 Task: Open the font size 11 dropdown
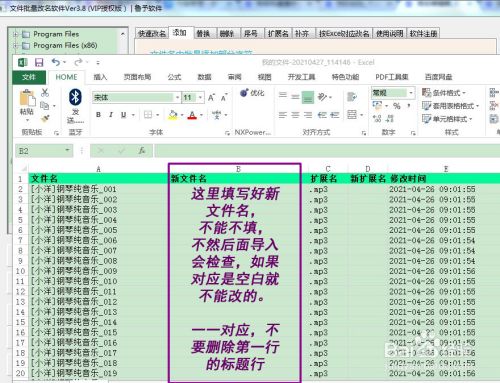point(200,97)
